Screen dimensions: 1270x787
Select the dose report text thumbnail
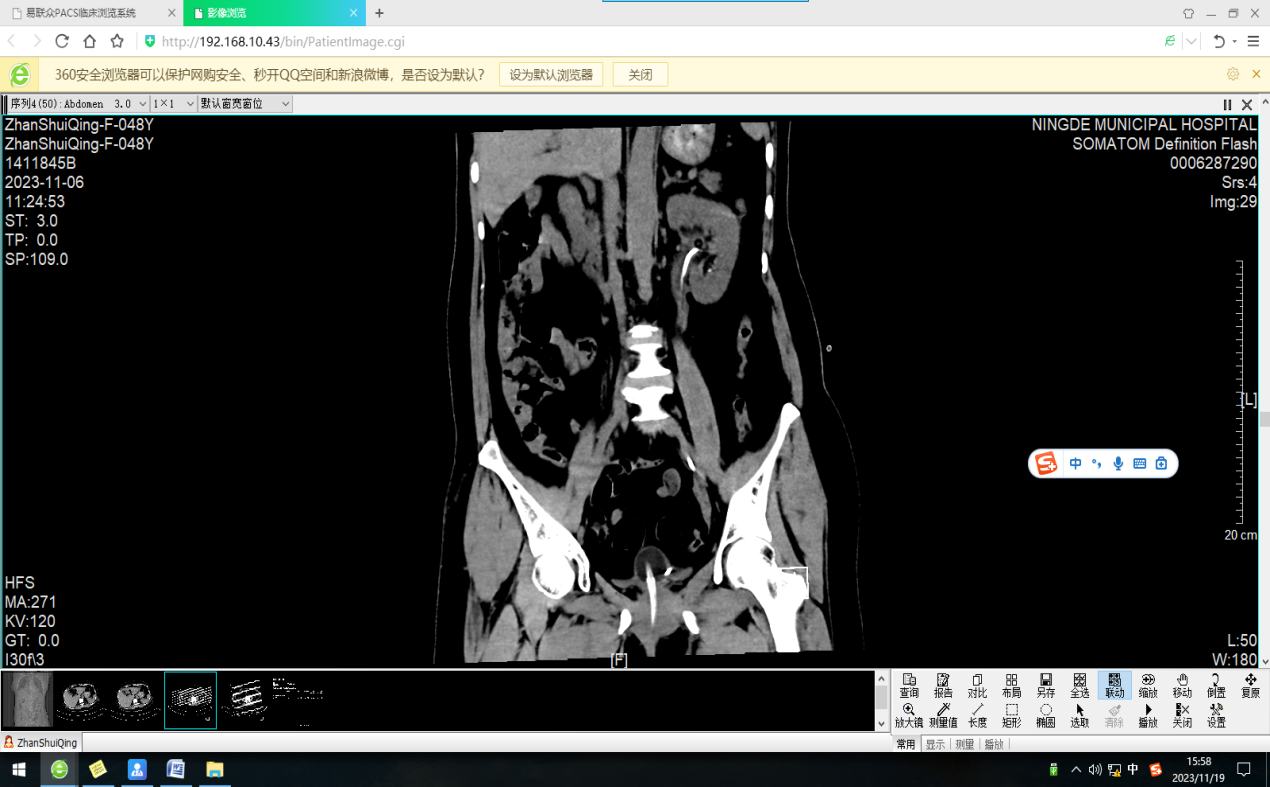[298, 700]
